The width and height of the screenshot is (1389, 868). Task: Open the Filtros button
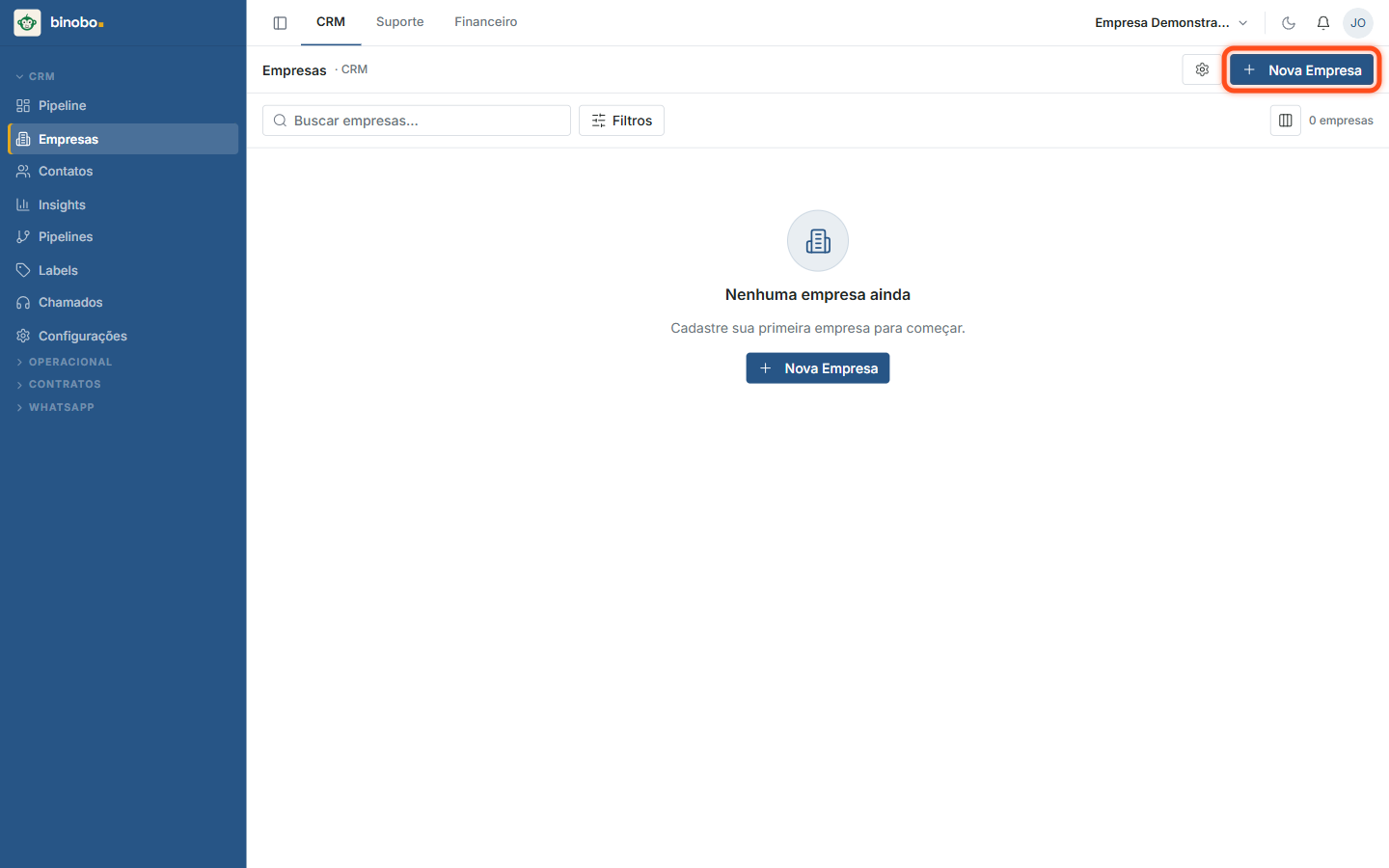tap(622, 121)
